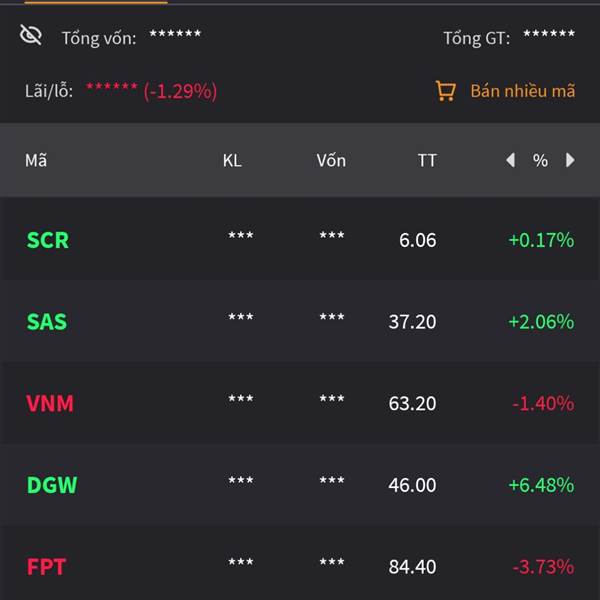Sort by the TT column header
This screenshot has height=600, width=600.
[x=427, y=160]
